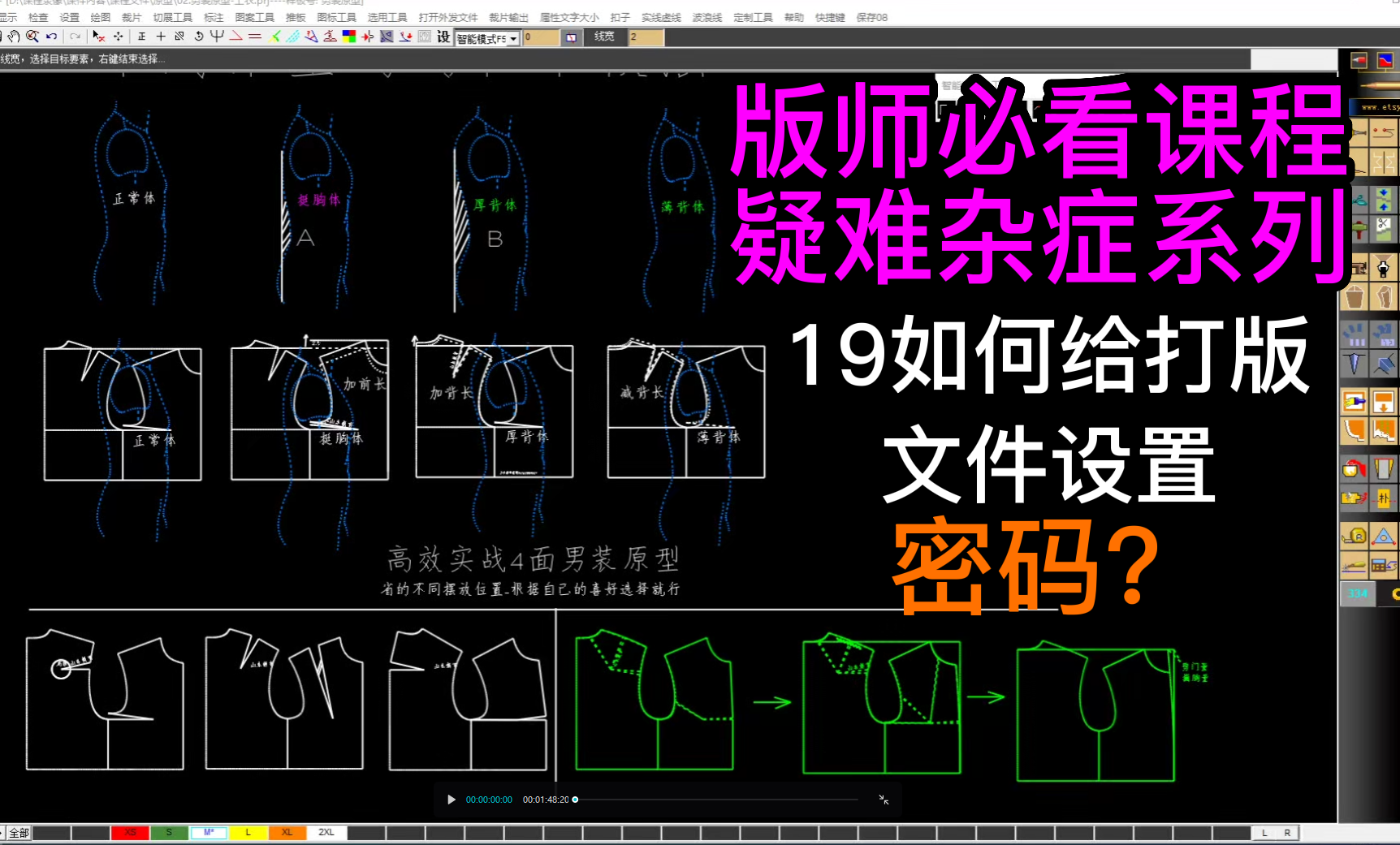Image resolution: width=1400 pixels, height=845 pixels.
Task: Click the red arrow-cross point tool icon
Action: [368, 37]
